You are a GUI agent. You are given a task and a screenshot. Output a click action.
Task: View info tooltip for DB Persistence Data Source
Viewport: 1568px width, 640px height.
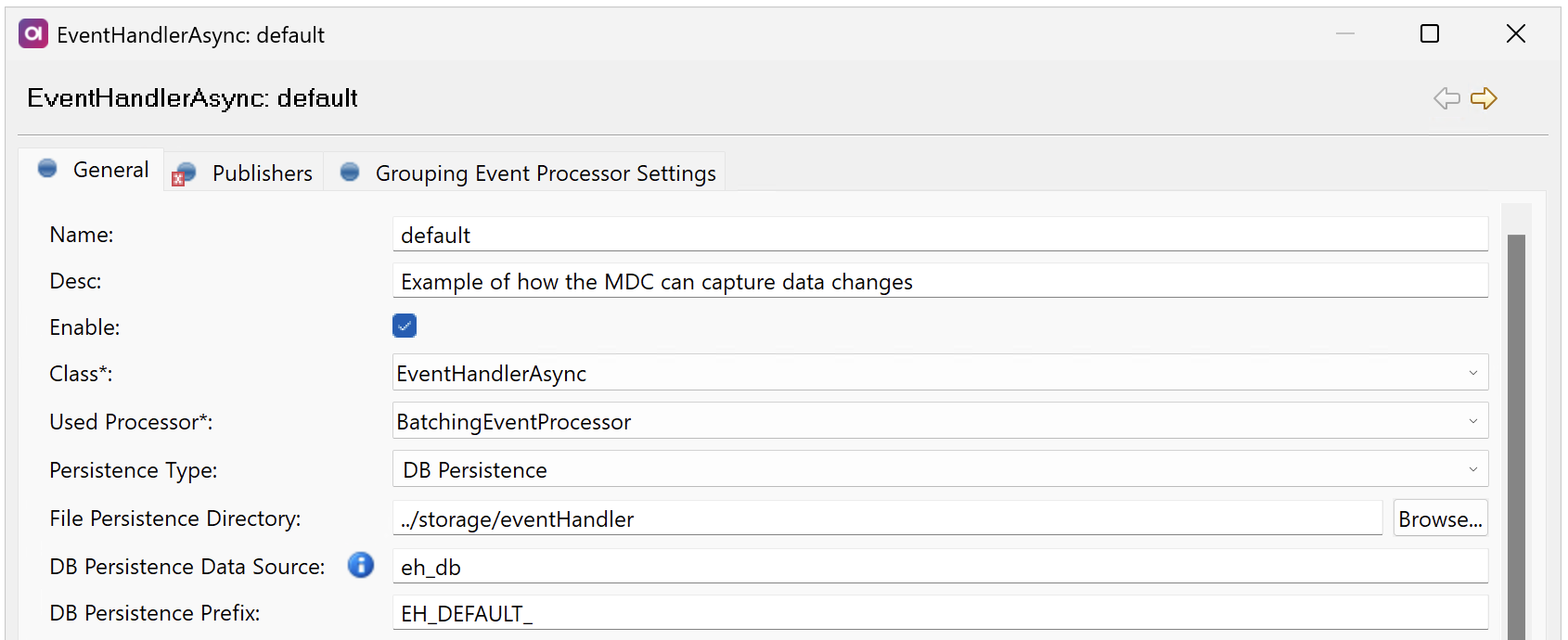[360, 565]
